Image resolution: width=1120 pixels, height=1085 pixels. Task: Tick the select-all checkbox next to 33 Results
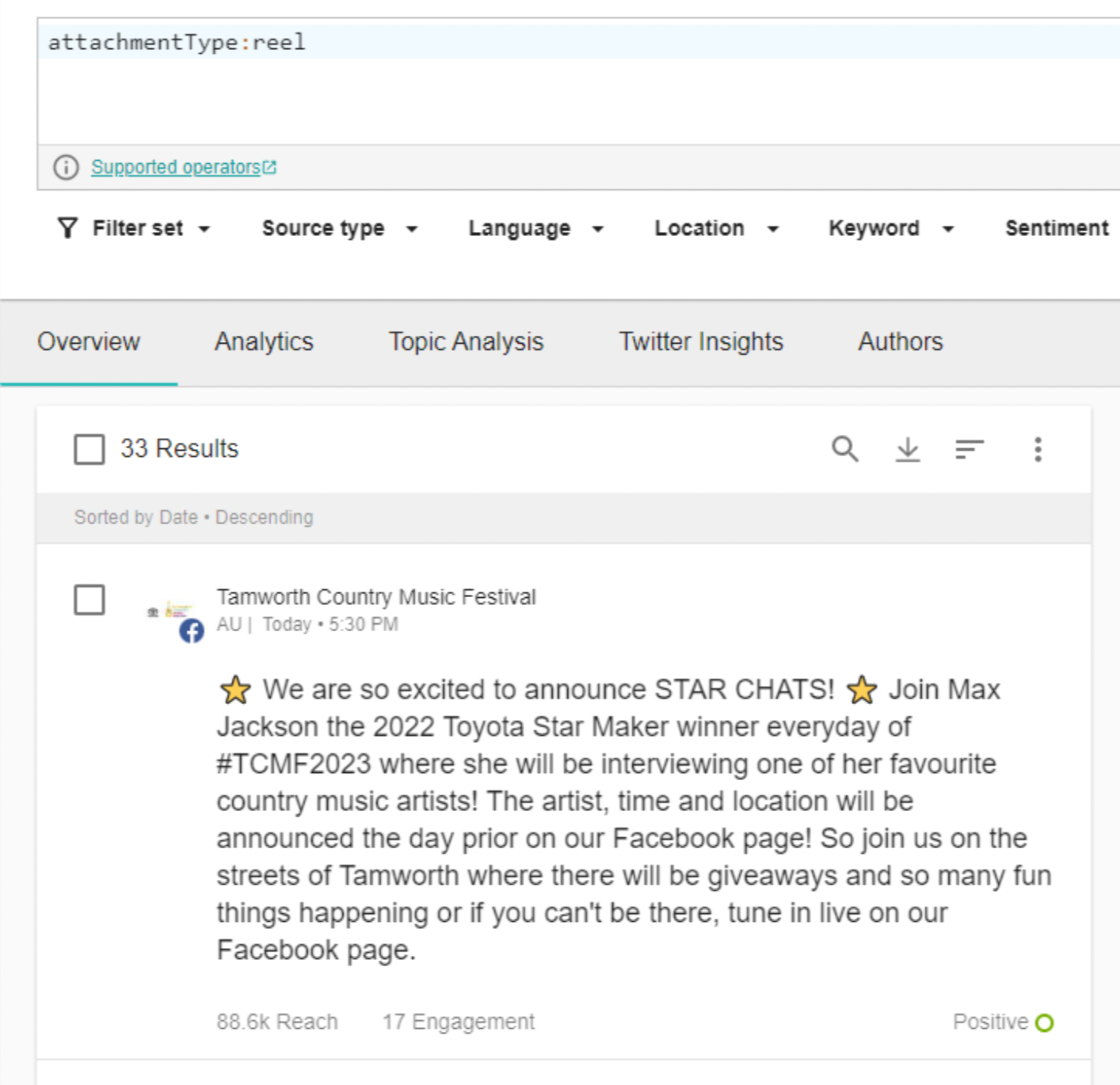(90, 449)
